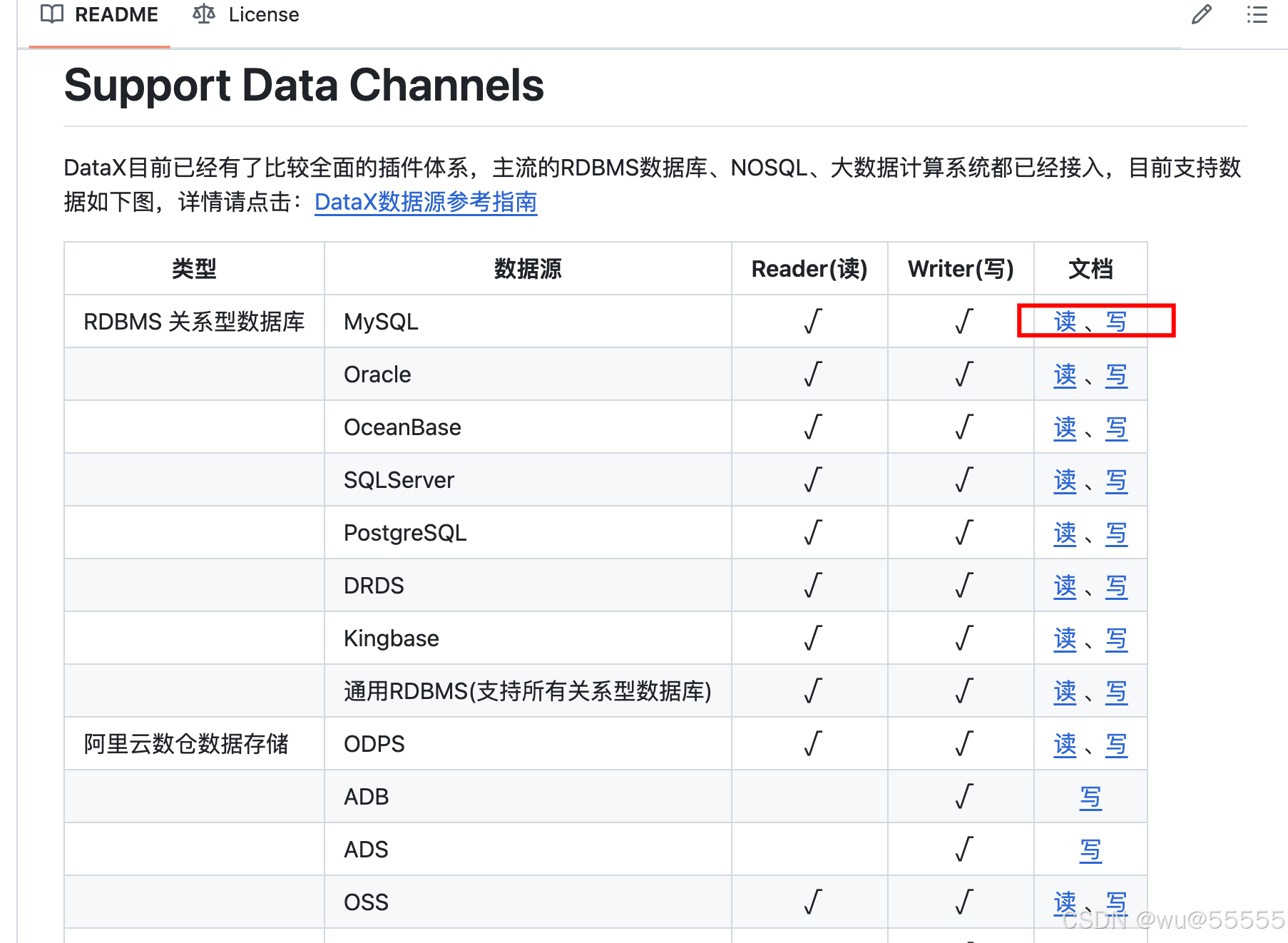
Task: Select the RDBMS 关系型数据库 cell
Action: click(194, 322)
